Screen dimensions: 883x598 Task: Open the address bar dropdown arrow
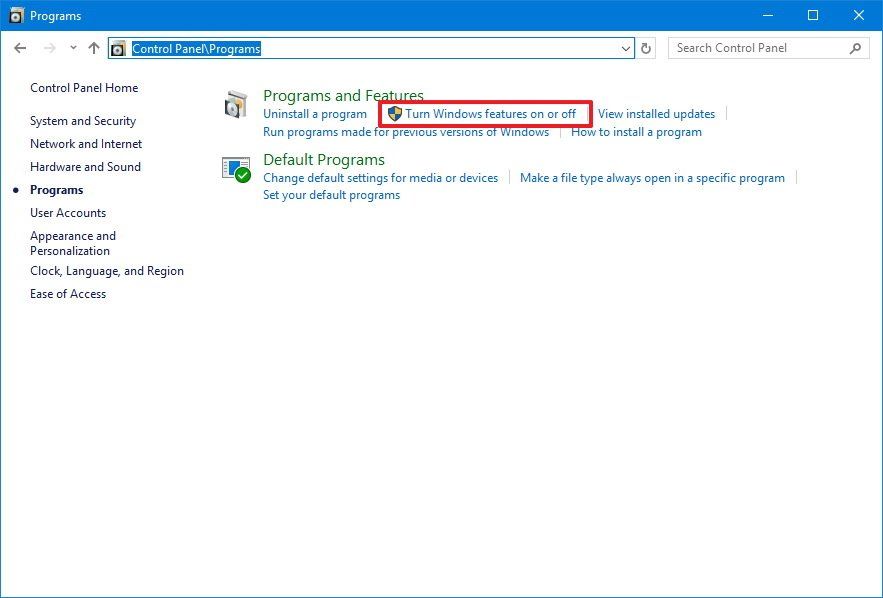pos(625,47)
